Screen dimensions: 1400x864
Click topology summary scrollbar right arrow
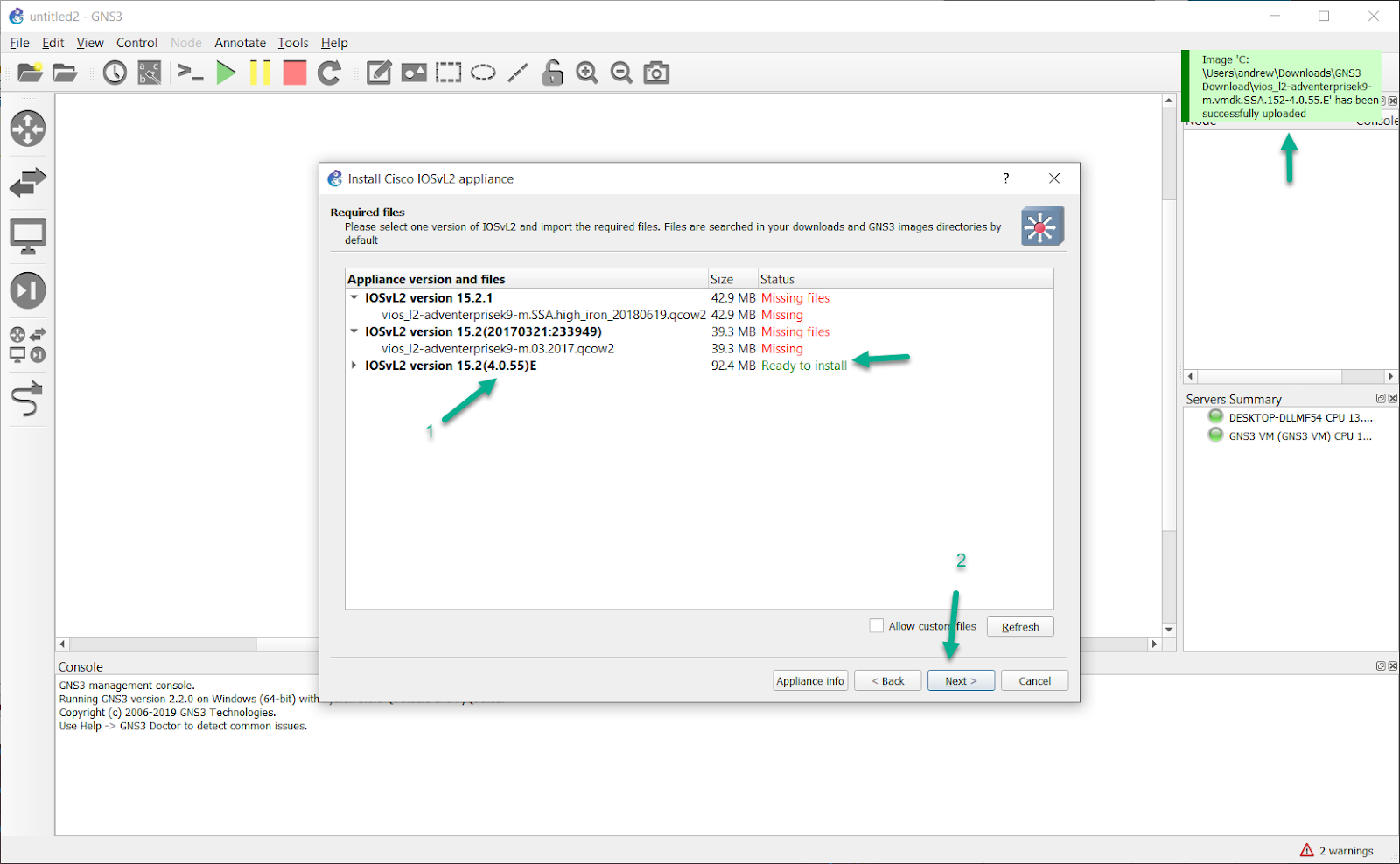(x=1390, y=376)
